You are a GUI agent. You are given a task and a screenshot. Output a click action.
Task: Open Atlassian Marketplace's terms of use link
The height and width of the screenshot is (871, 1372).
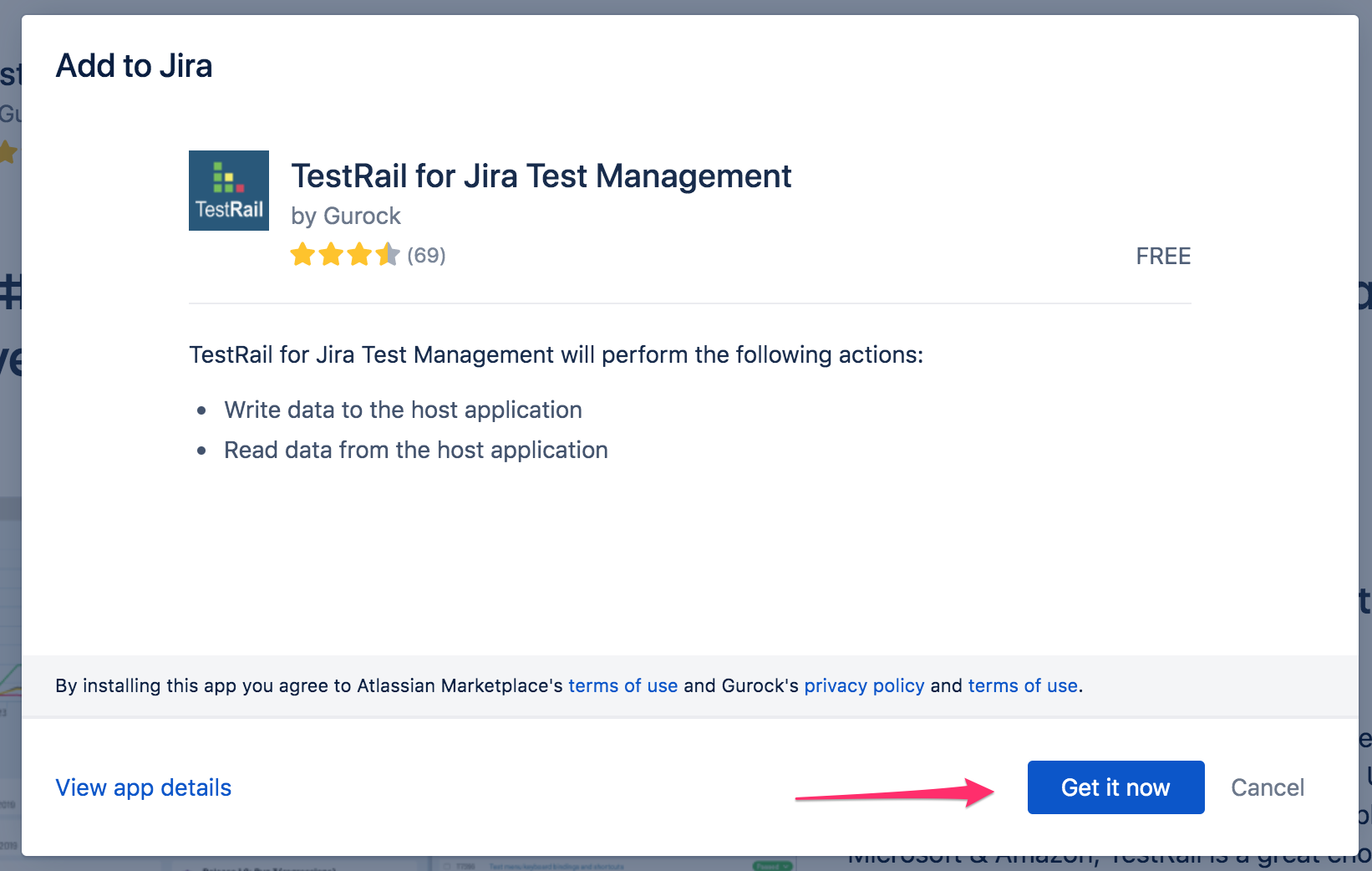click(622, 685)
